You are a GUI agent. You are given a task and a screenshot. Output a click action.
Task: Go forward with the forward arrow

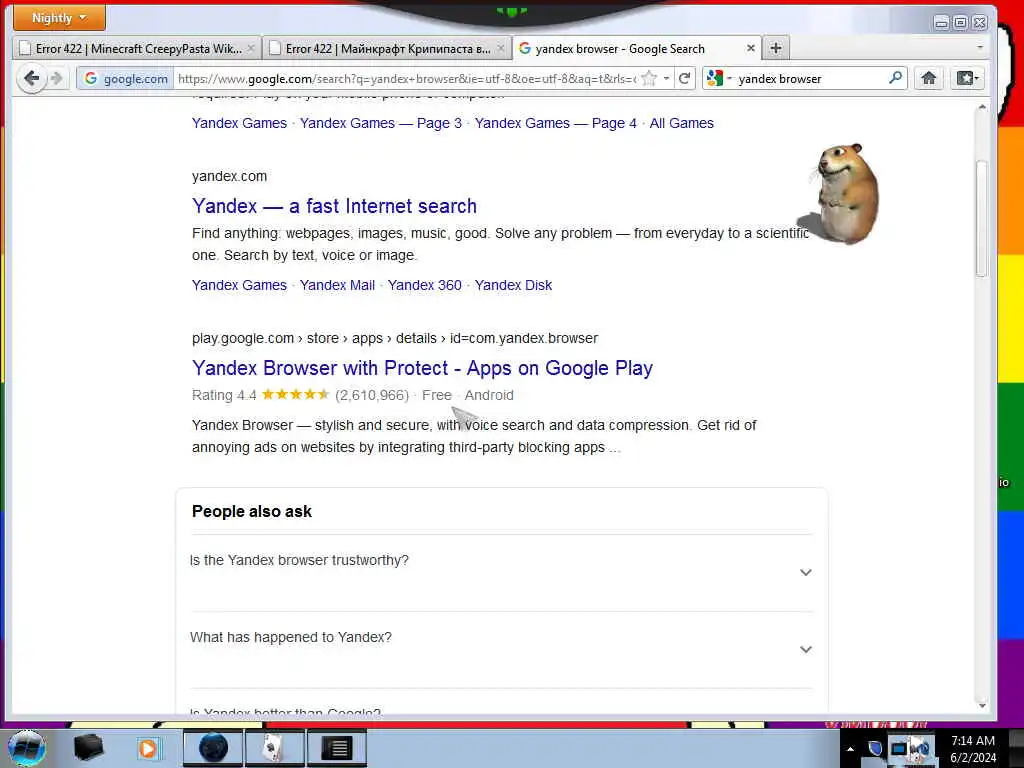point(57,78)
